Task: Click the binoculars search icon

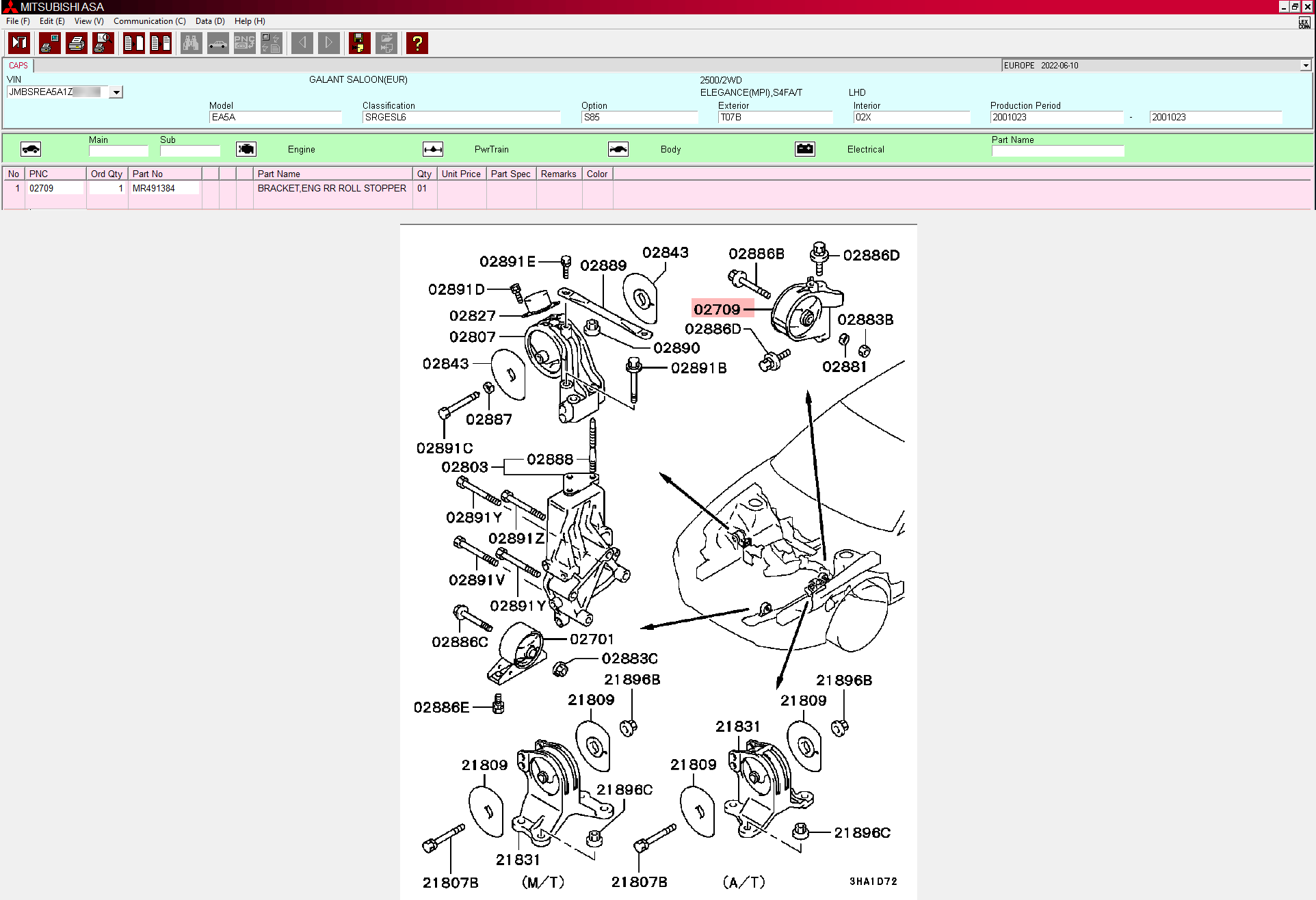Action: tap(191, 43)
